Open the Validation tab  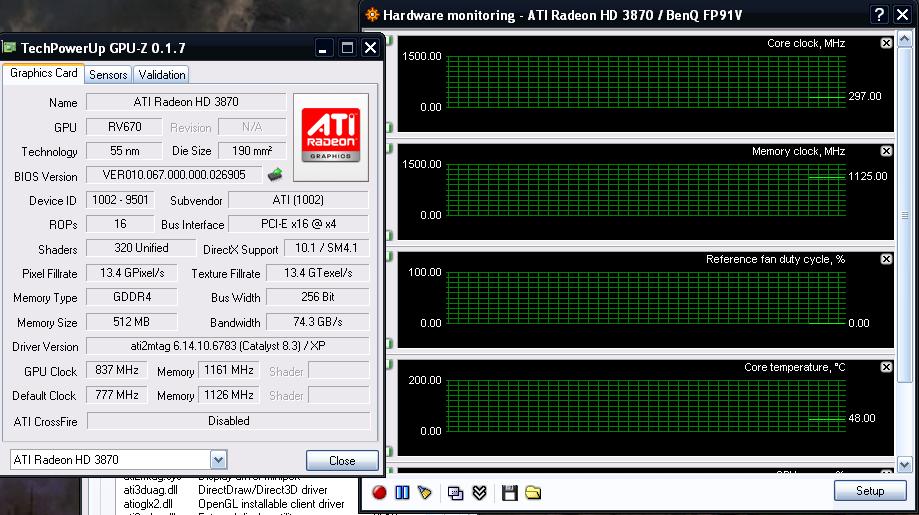(162, 75)
